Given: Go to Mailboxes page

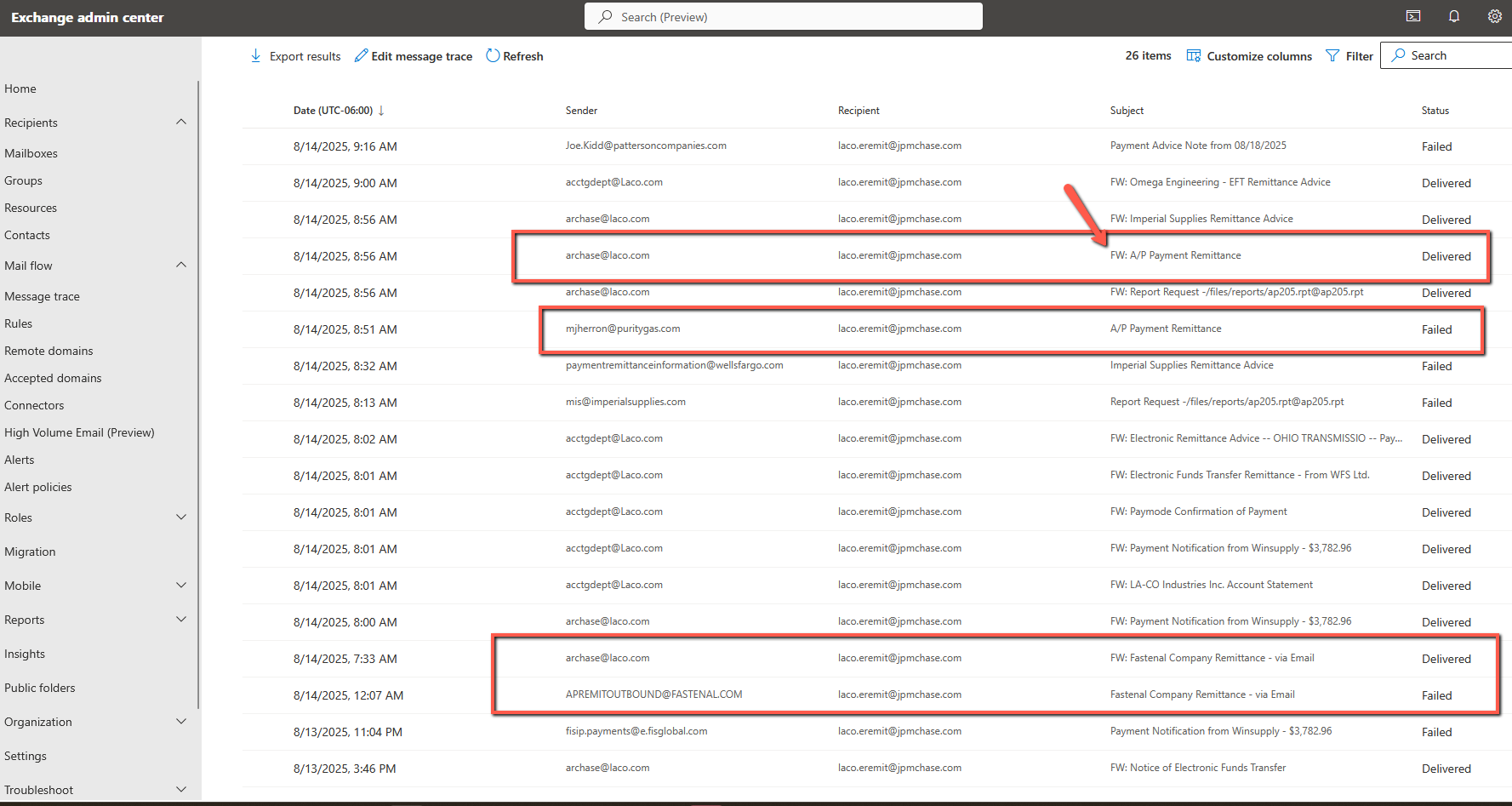Looking at the screenshot, I should (x=31, y=153).
